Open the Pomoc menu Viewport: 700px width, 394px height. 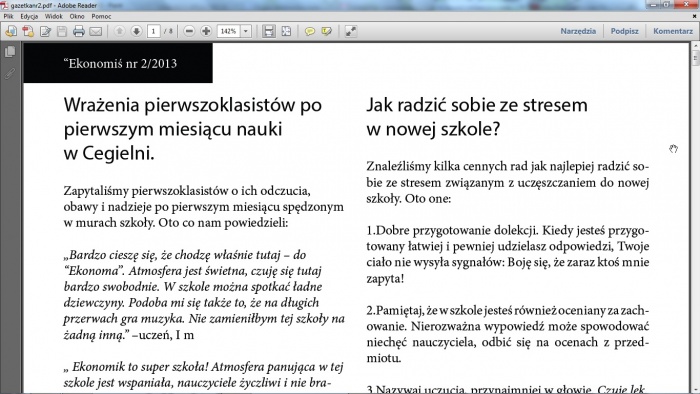[x=101, y=16]
